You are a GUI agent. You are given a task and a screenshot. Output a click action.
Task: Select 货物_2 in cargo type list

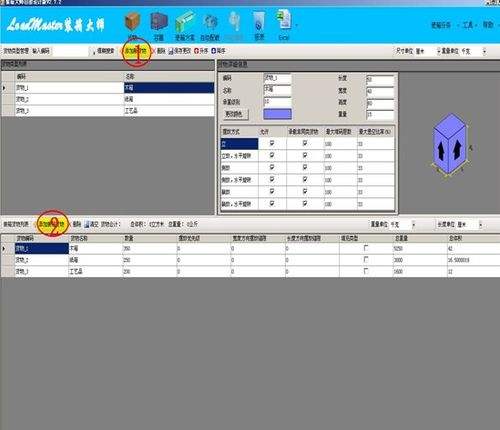coord(69,99)
